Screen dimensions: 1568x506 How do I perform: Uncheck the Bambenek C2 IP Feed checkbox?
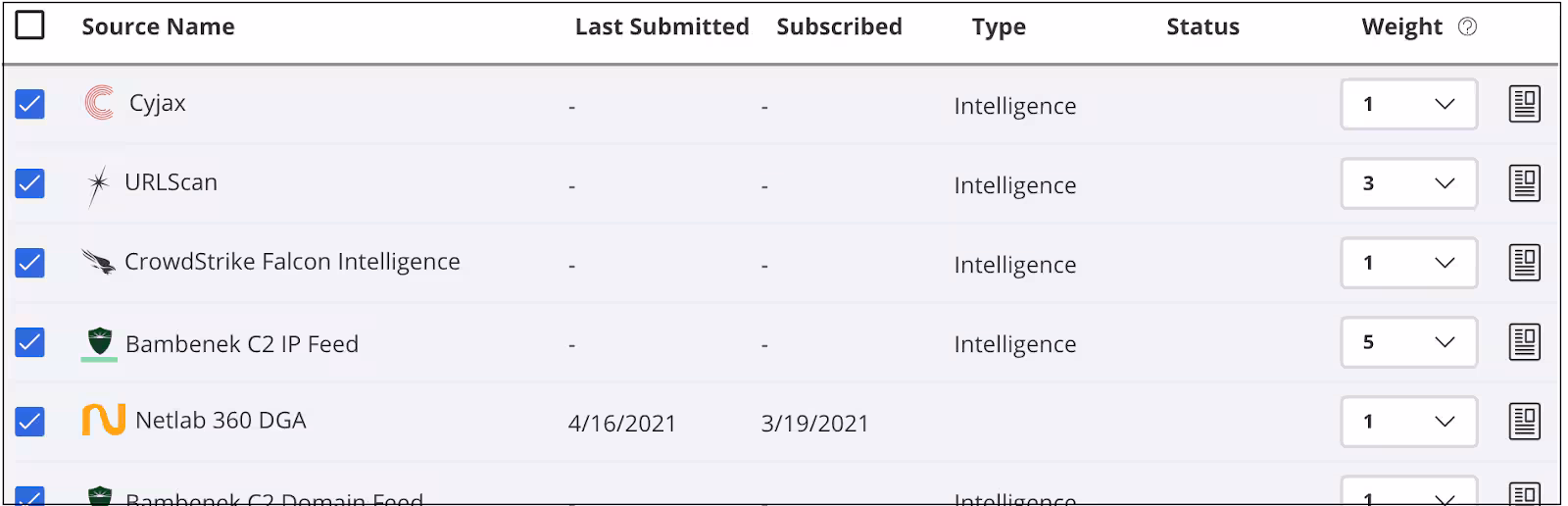pyautogui.click(x=30, y=342)
